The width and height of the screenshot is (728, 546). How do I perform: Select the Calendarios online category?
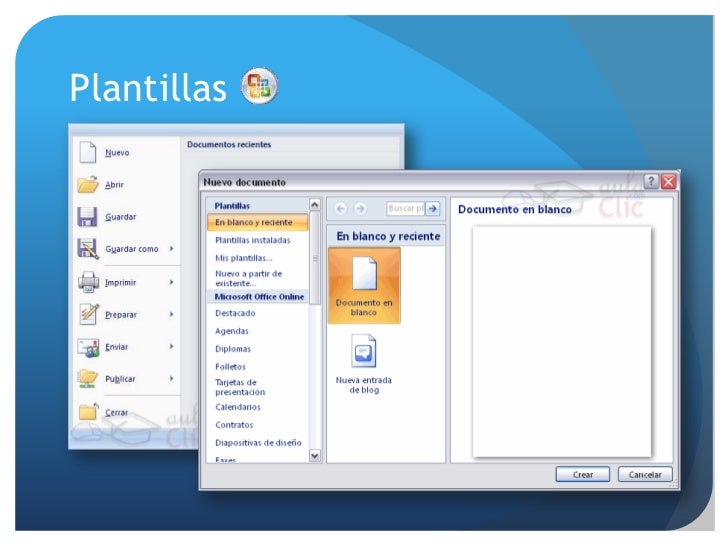(x=238, y=407)
